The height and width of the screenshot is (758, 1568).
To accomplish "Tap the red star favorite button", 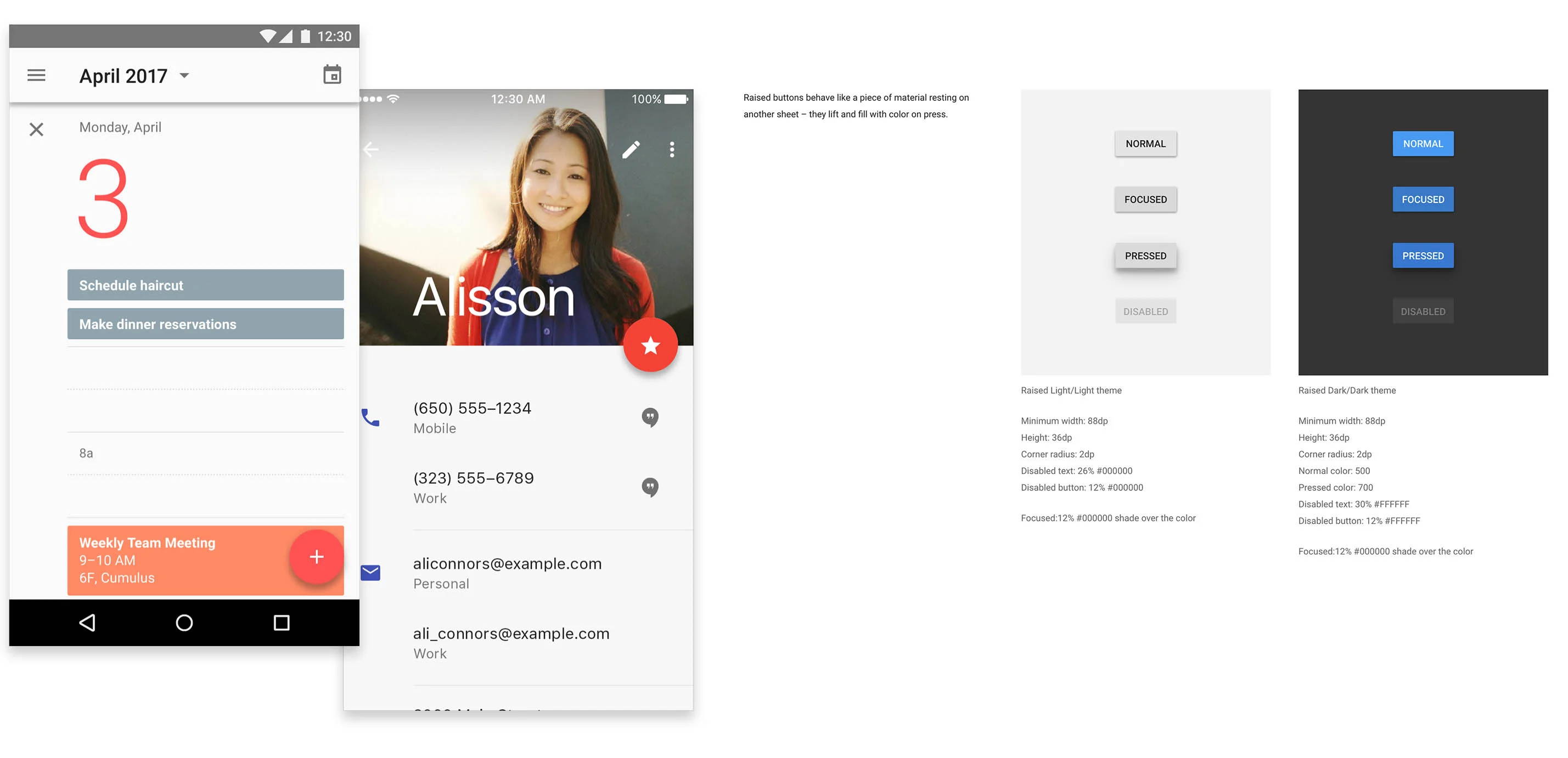I will (x=651, y=345).
